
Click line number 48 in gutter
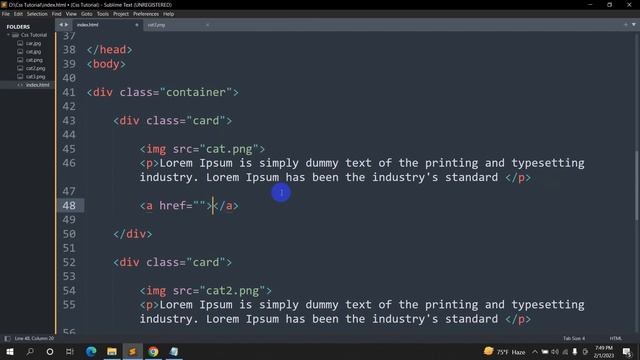coord(69,206)
